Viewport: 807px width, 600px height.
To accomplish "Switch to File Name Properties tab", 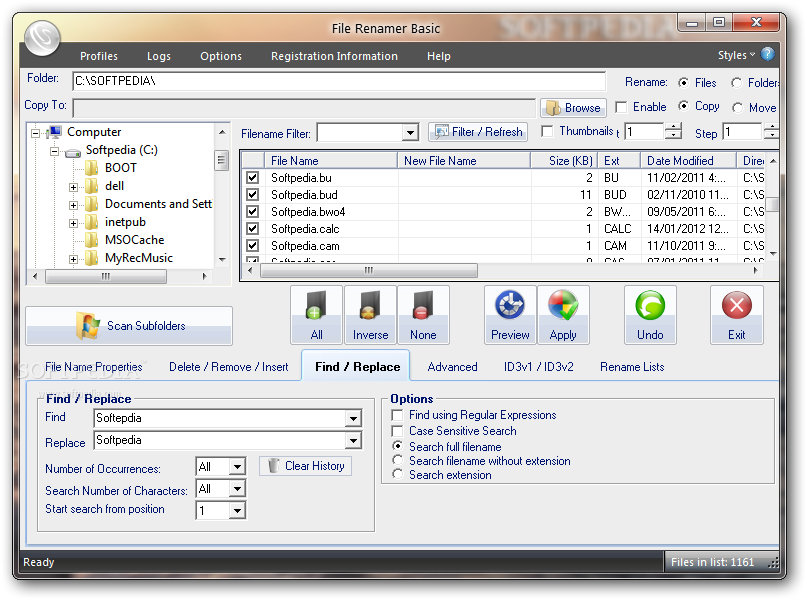I will click(94, 367).
